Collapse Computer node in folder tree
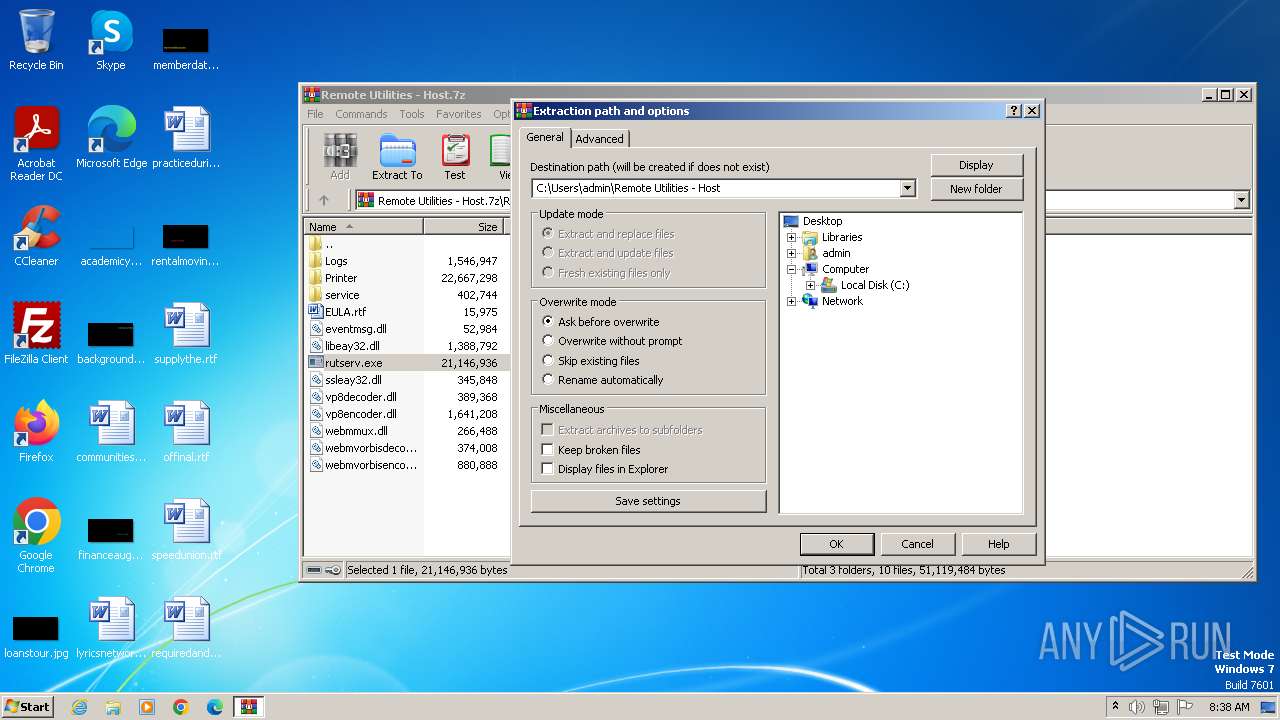Viewport: 1280px width, 720px height. (x=792, y=269)
